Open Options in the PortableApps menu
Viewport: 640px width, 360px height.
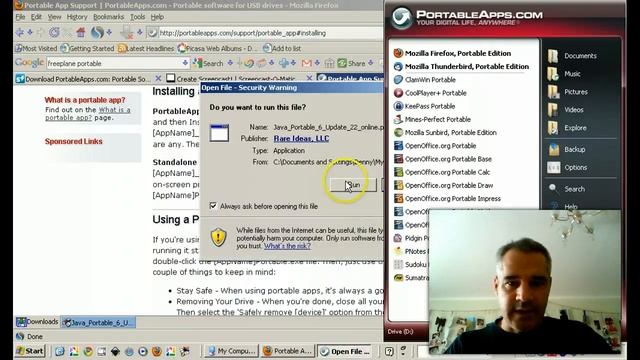(567, 167)
